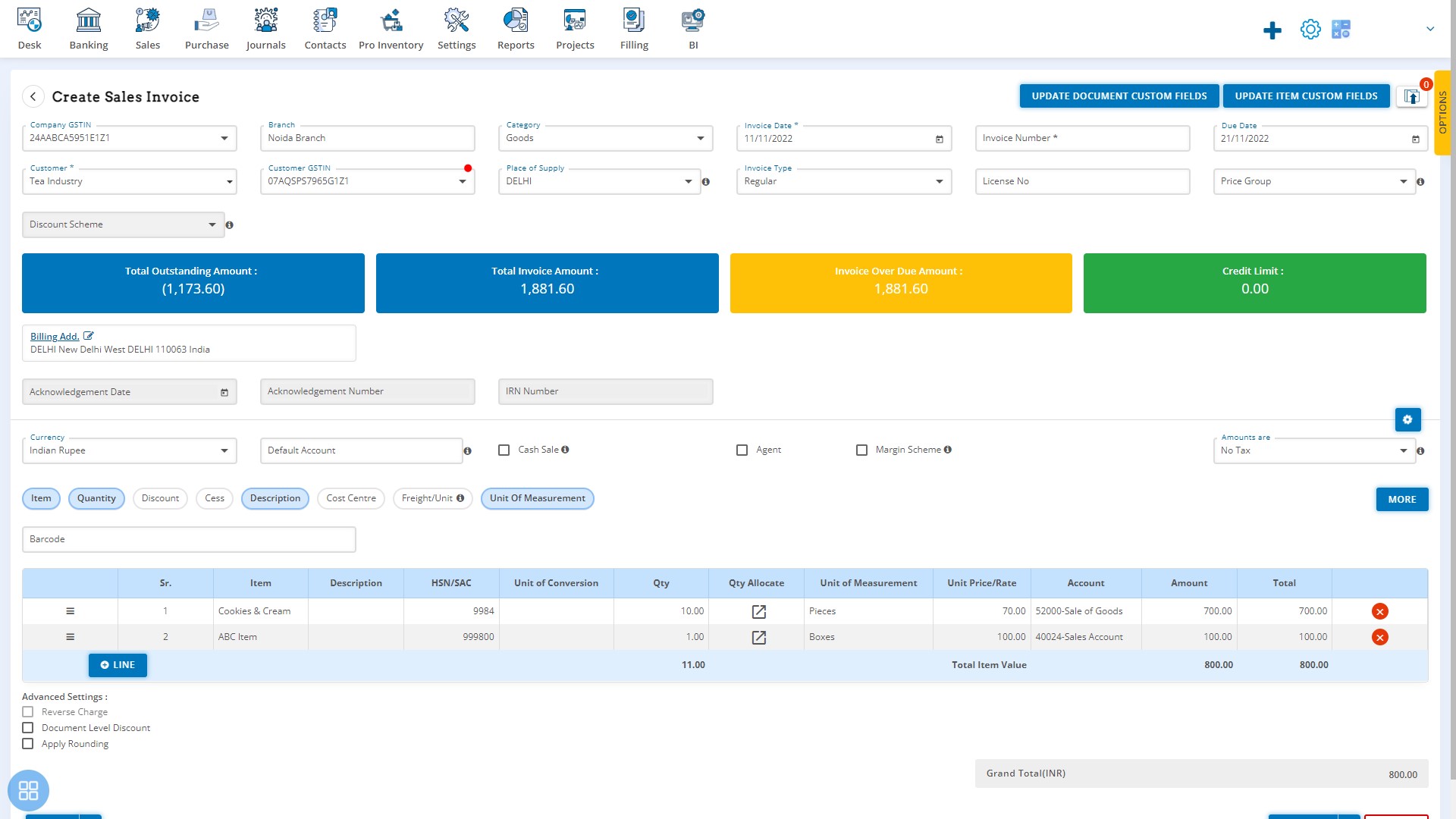Viewport: 1456px width, 819px height.
Task: Remove the ABC Item line item
Action: coord(1380,637)
